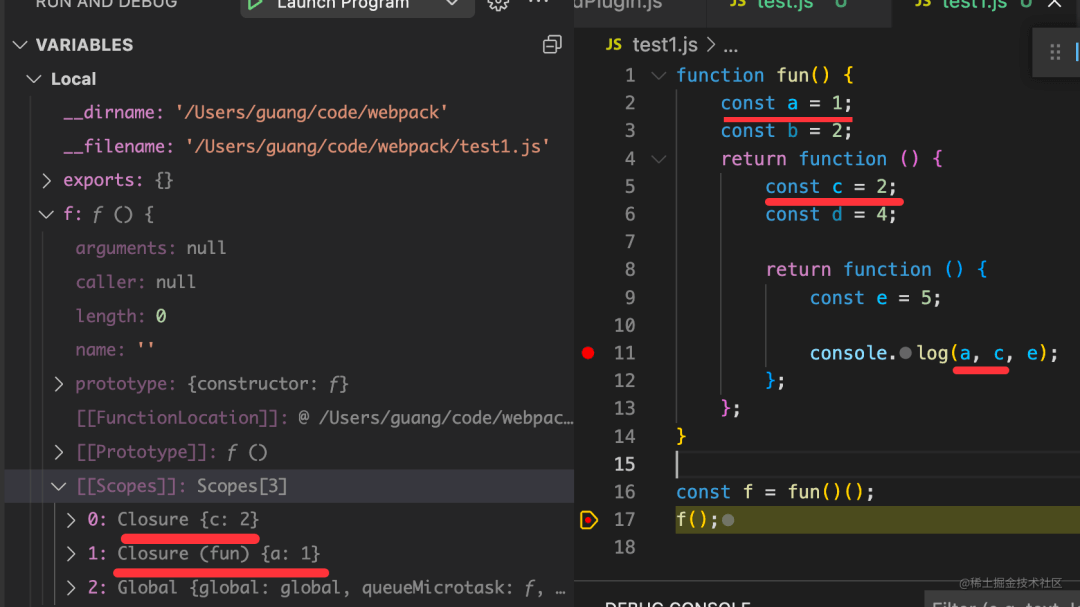Click line number 15 in the gutter
The height and width of the screenshot is (607, 1080).
624,464
